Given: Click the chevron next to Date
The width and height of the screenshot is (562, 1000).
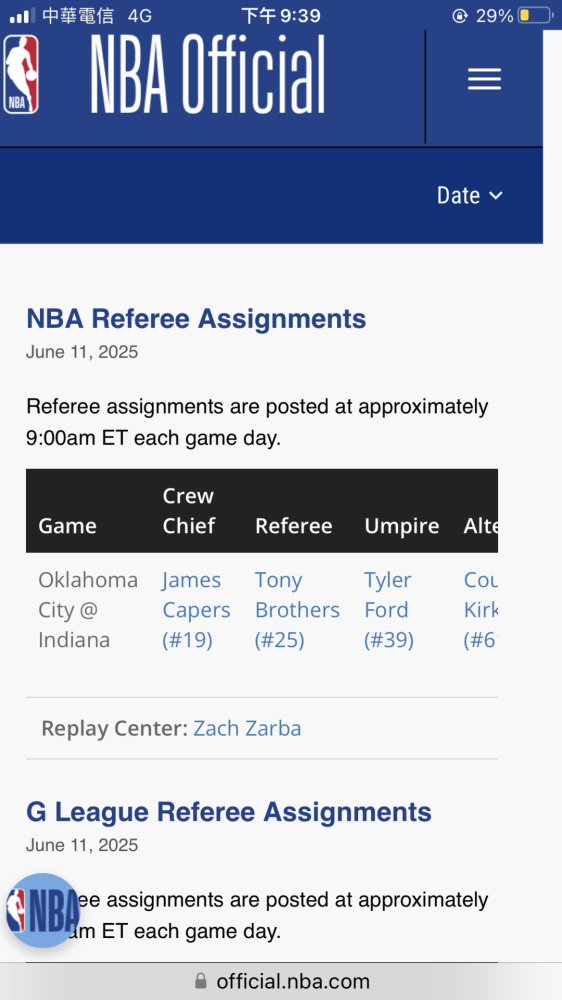Looking at the screenshot, I should click(496, 195).
